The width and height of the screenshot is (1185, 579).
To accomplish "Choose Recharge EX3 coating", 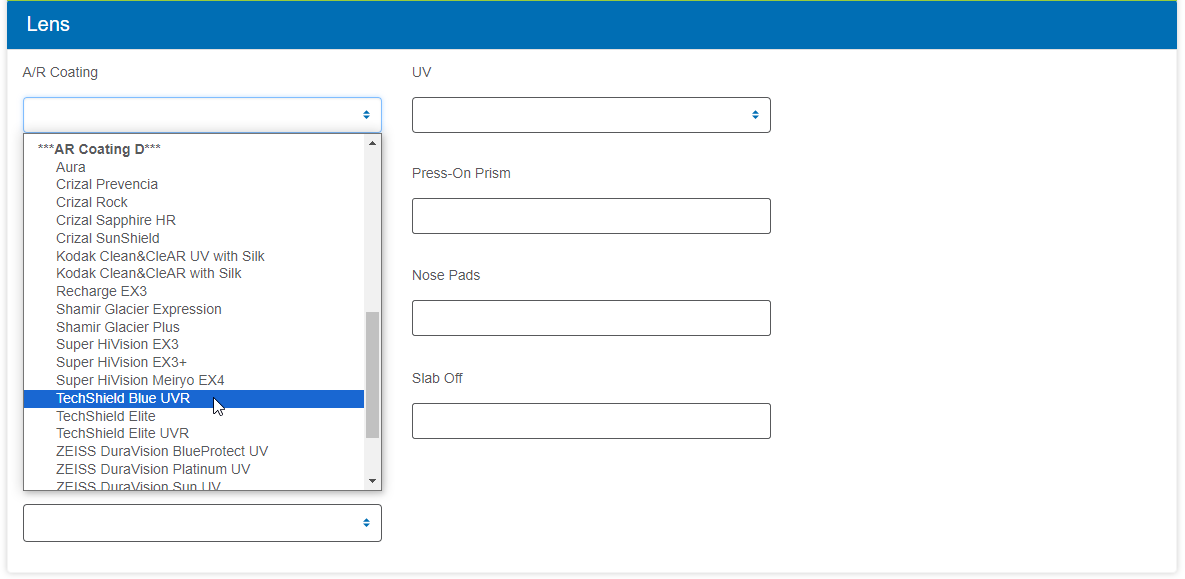I will (193, 292).
